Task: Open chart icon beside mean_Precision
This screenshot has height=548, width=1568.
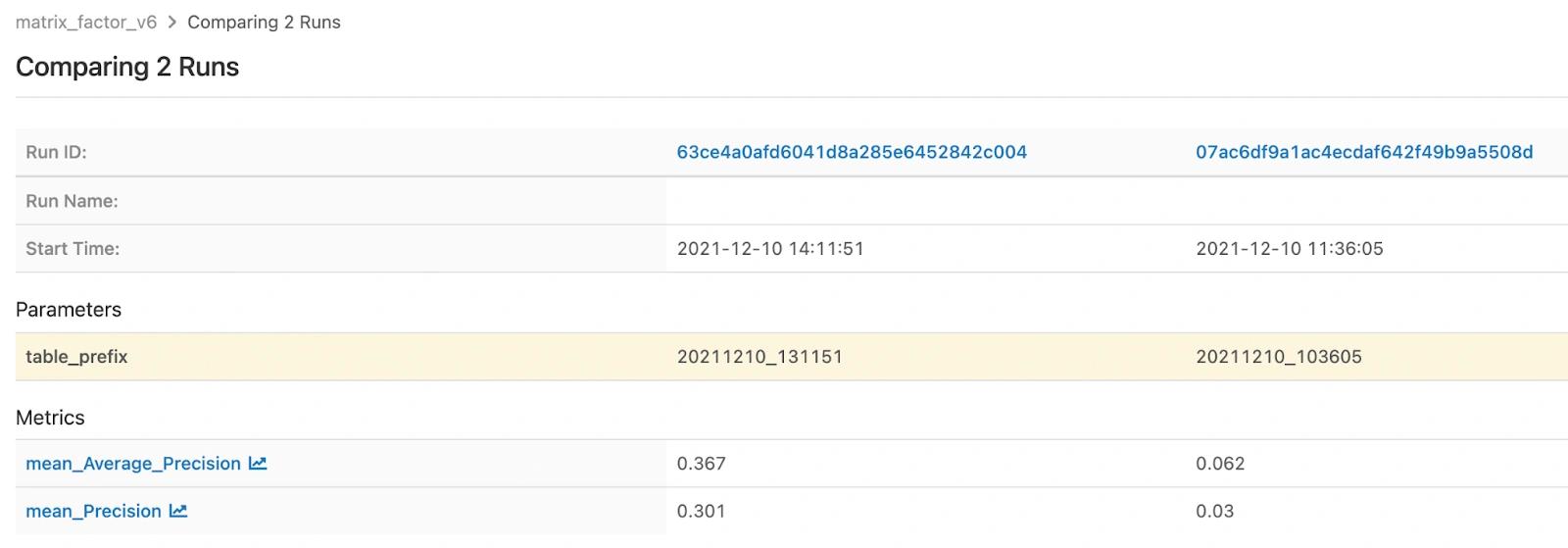Action: (x=178, y=512)
